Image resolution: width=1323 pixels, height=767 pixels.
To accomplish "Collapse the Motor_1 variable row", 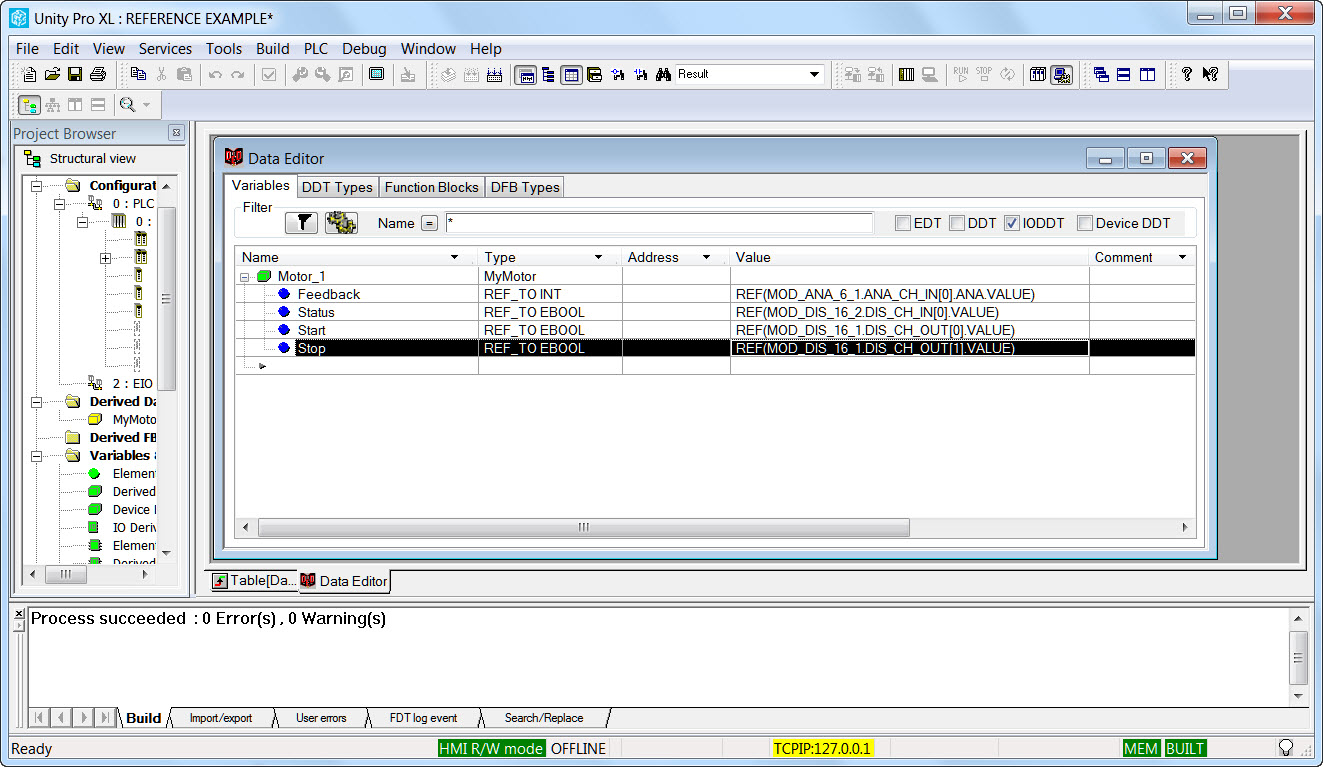I will tap(245, 276).
